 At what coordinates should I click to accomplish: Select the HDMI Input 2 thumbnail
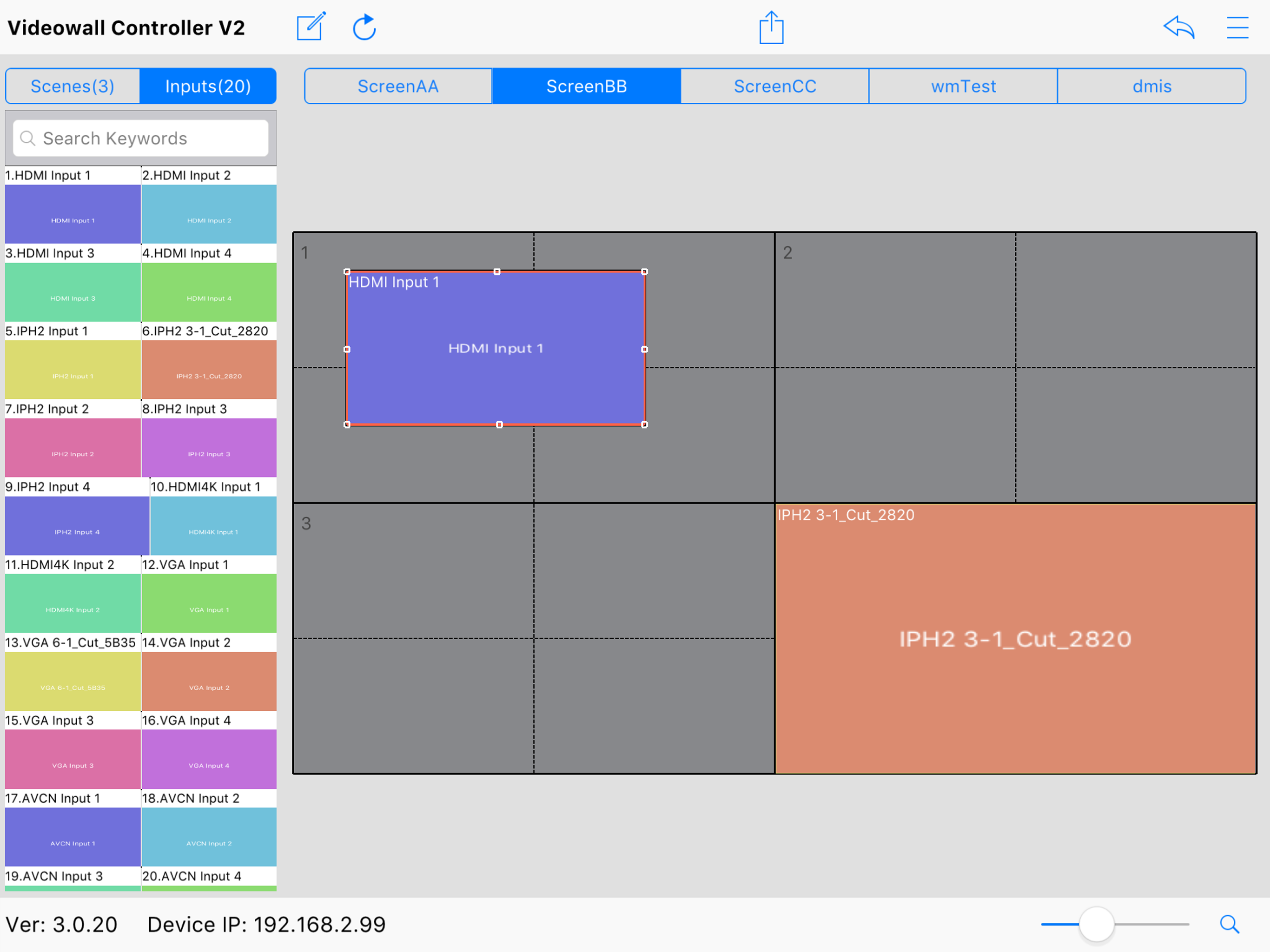[x=209, y=214]
